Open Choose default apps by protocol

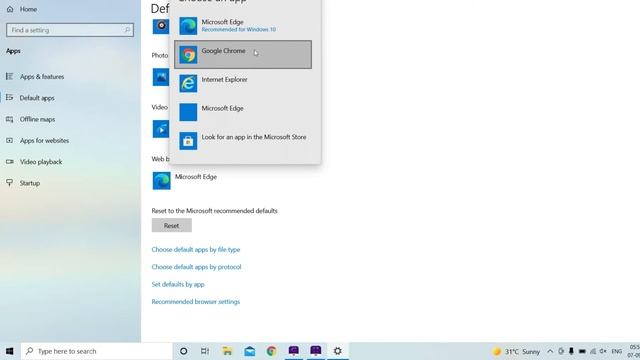click(x=196, y=267)
